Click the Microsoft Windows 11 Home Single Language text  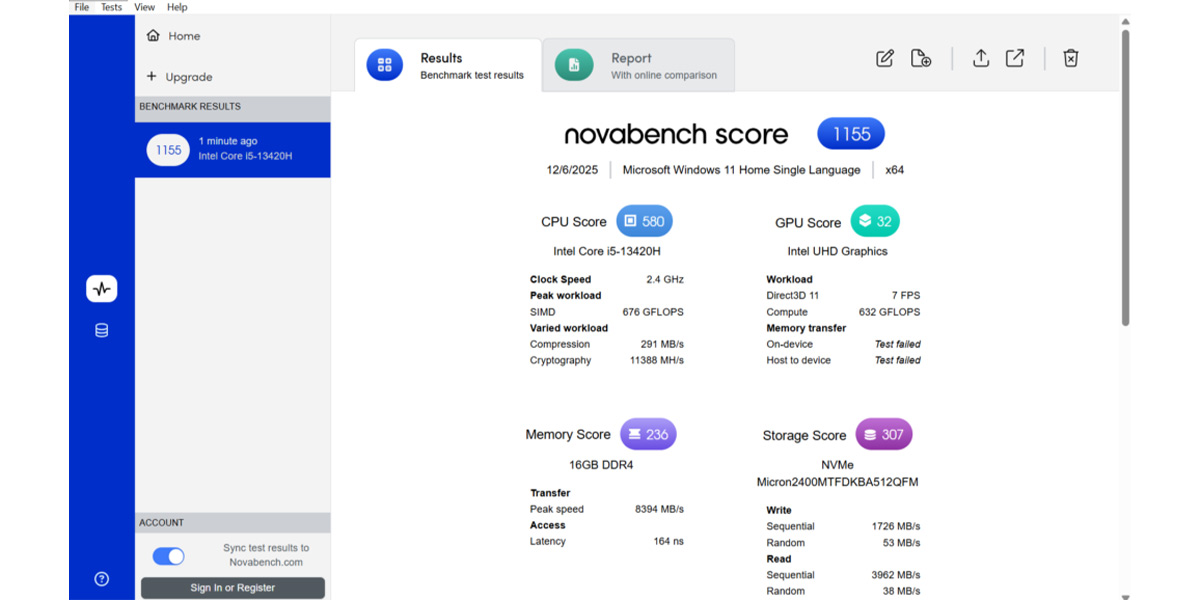[x=741, y=170]
